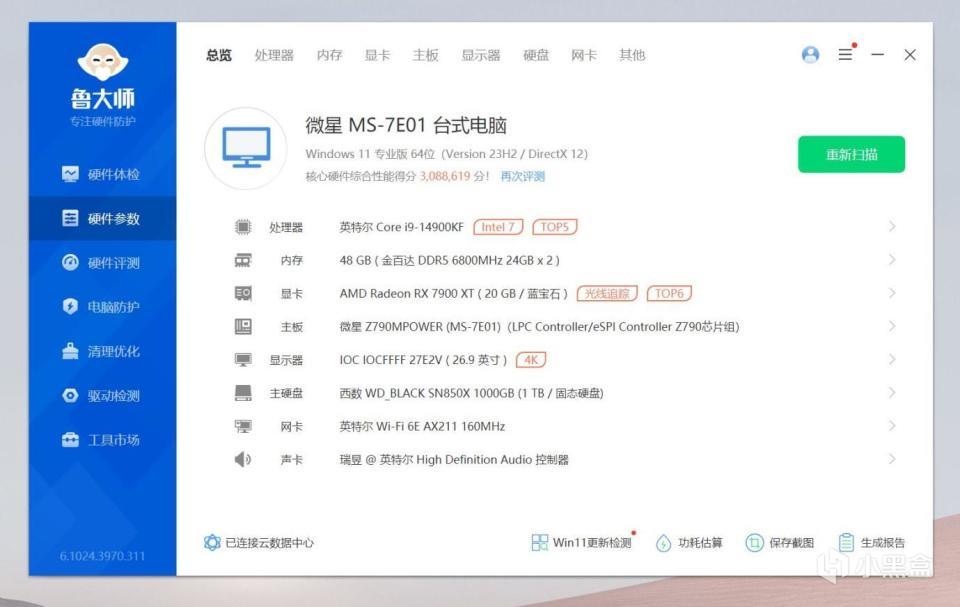The width and height of the screenshot is (960, 607).
Task: Expand the 处理器 row chevron
Action: (892, 227)
